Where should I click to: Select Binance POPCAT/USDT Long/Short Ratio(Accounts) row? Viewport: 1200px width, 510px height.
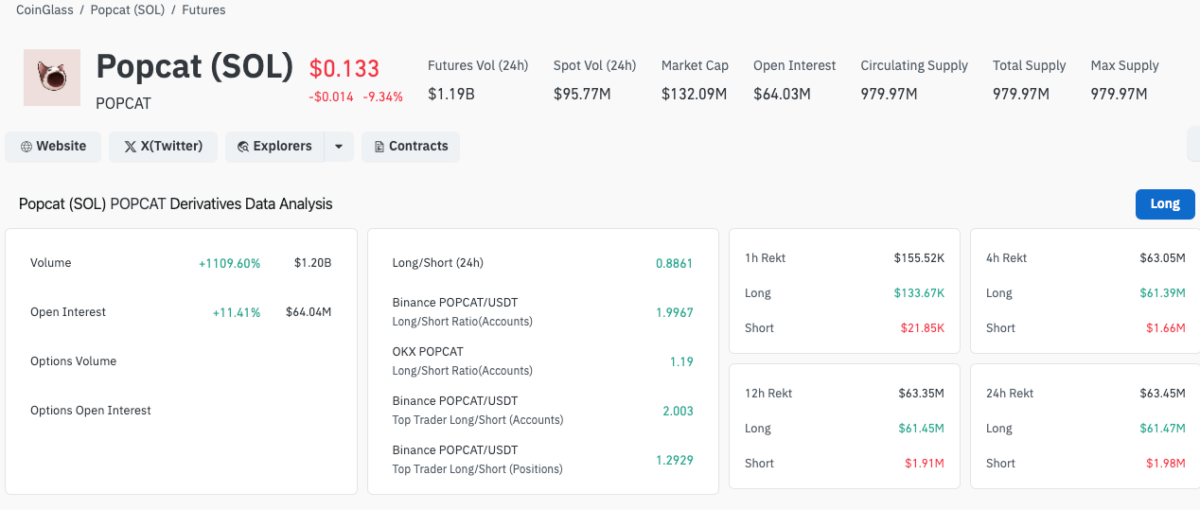click(542, 312)
